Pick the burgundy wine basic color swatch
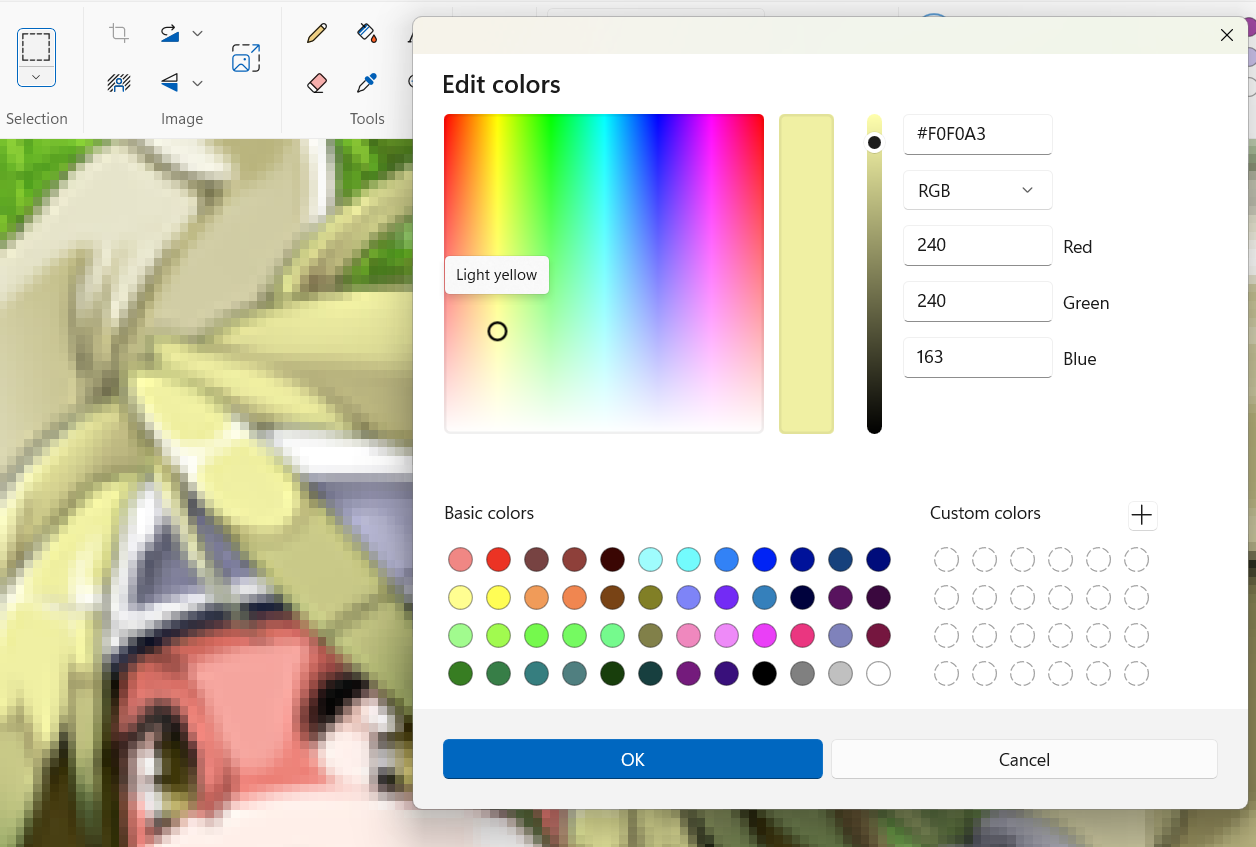Screen dimensions: 1256x847 click(x=878, y=636)
